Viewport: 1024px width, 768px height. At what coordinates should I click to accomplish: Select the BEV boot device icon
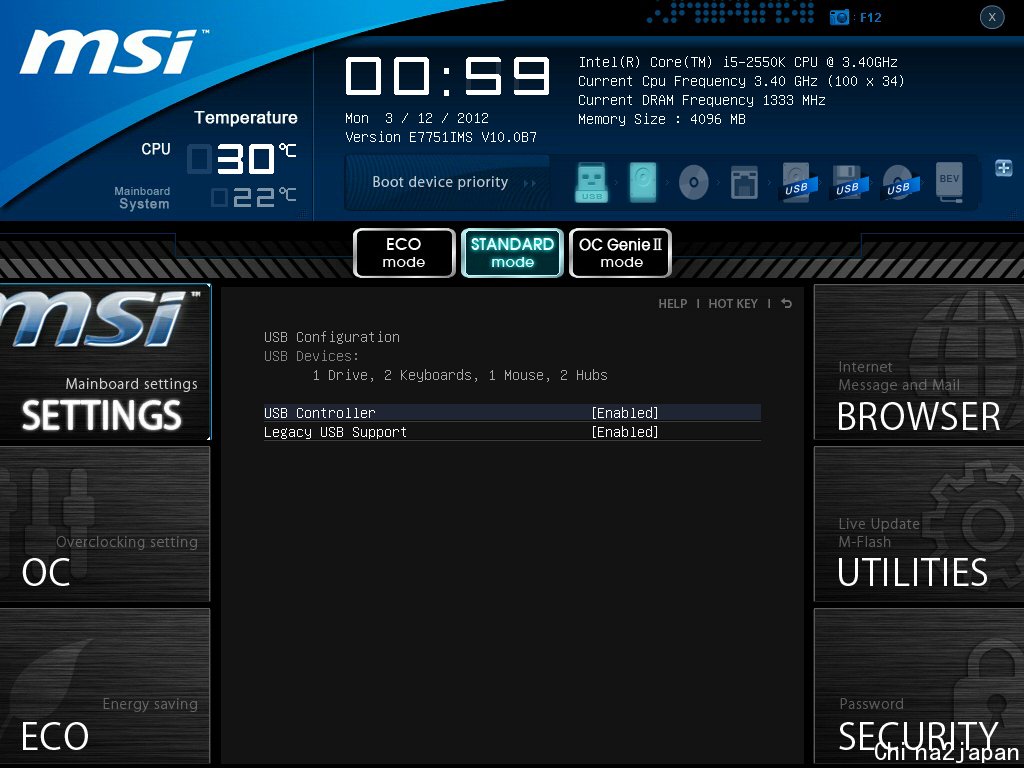[x=949, y=182]
